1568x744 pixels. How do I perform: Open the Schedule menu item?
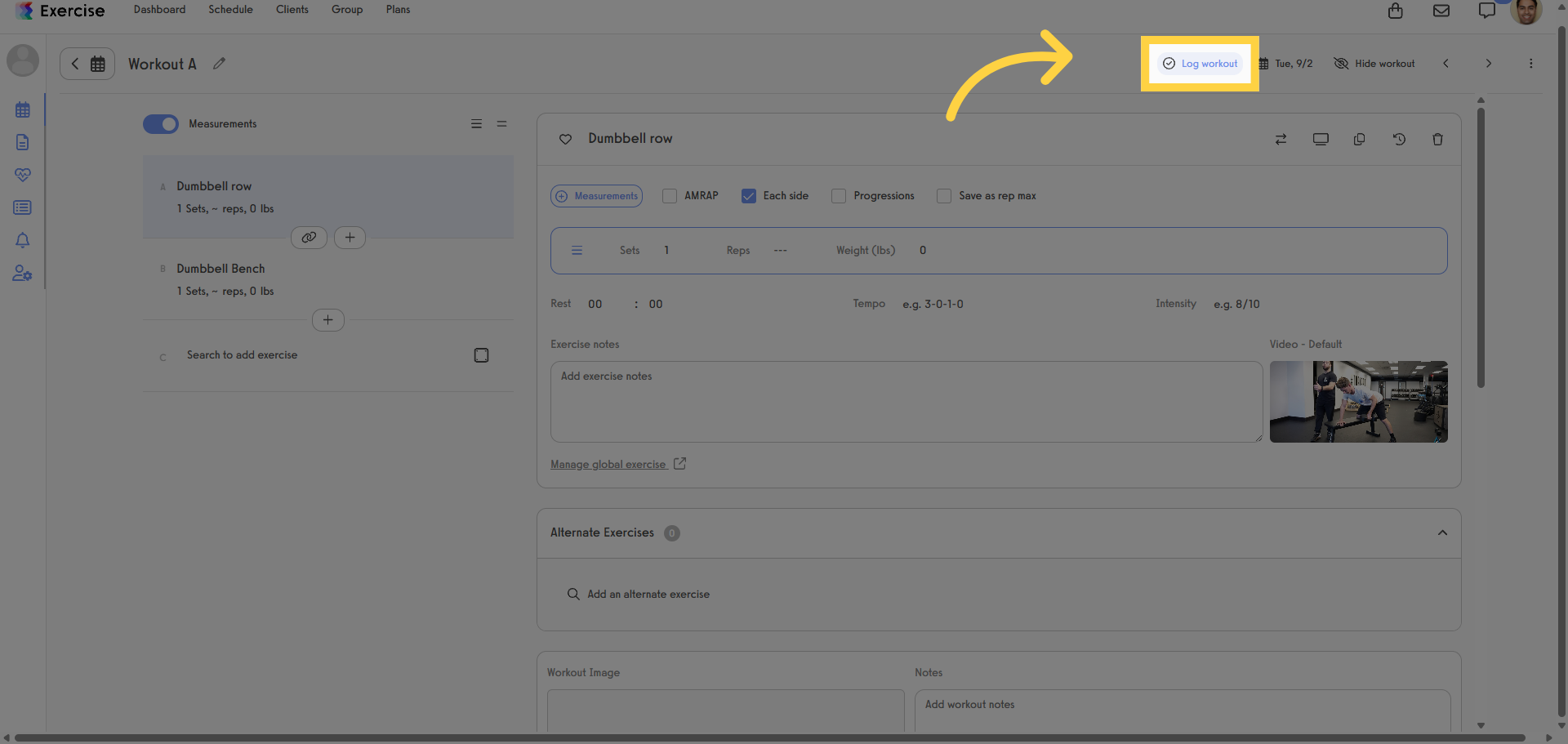230,10
